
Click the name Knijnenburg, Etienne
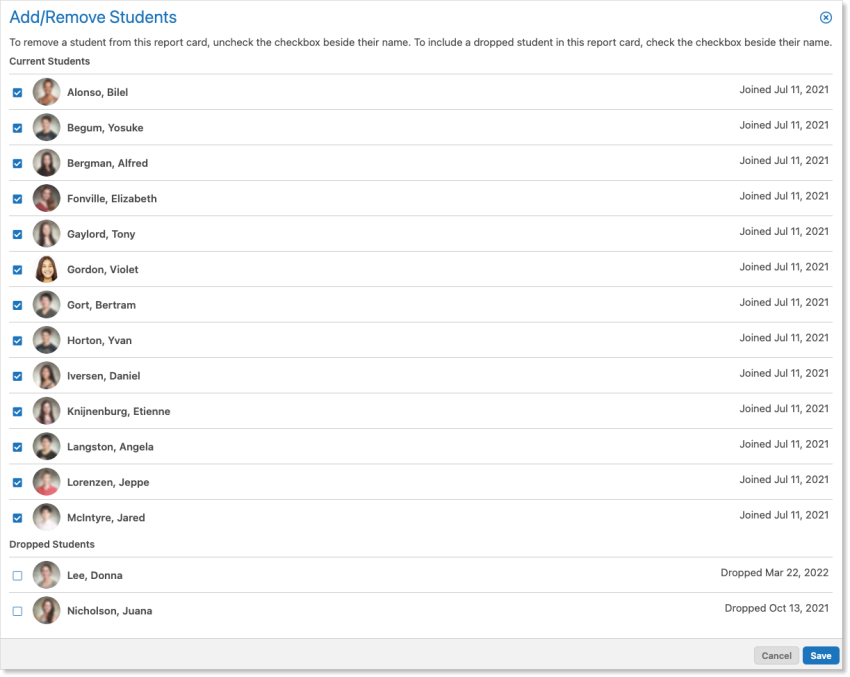click(118, 411)
